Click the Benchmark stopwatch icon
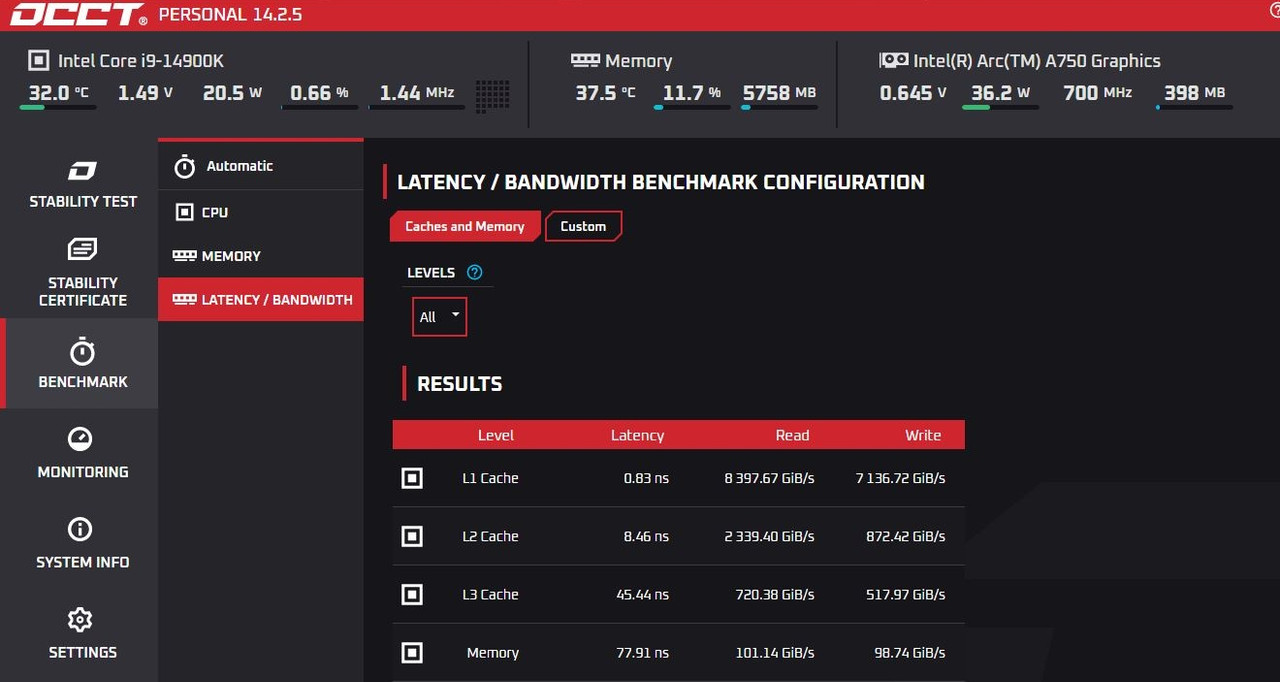This screenshot has width=1280, height=682. (x=82, y=351)
